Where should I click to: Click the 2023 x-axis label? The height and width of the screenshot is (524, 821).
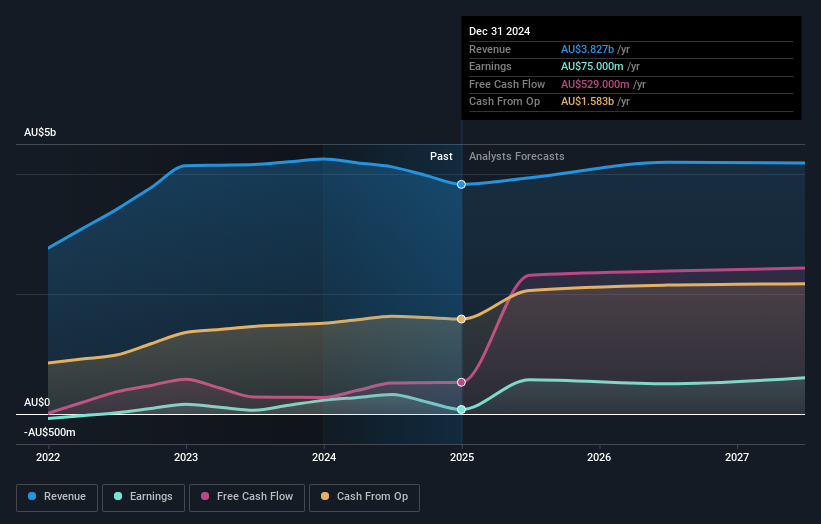(186, 458)
